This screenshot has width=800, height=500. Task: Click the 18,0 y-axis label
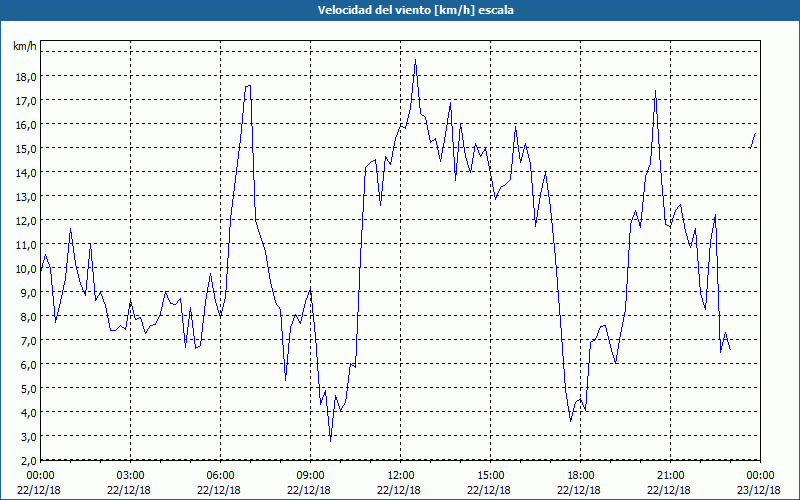pos(26,77)
